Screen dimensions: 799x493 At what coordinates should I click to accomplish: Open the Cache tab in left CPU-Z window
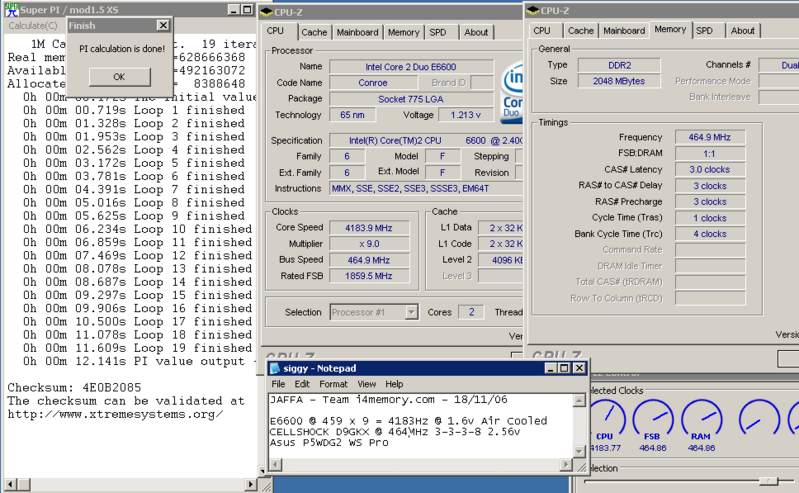pos(314,32)
